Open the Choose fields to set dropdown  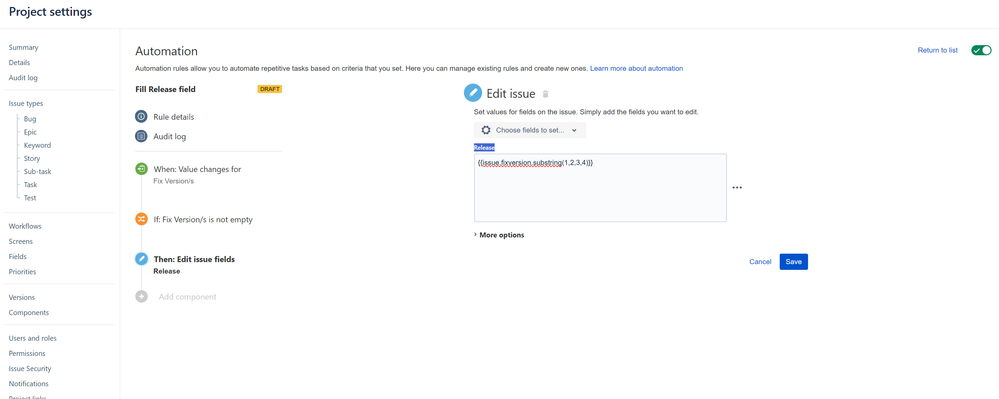(x=530, y=130)
